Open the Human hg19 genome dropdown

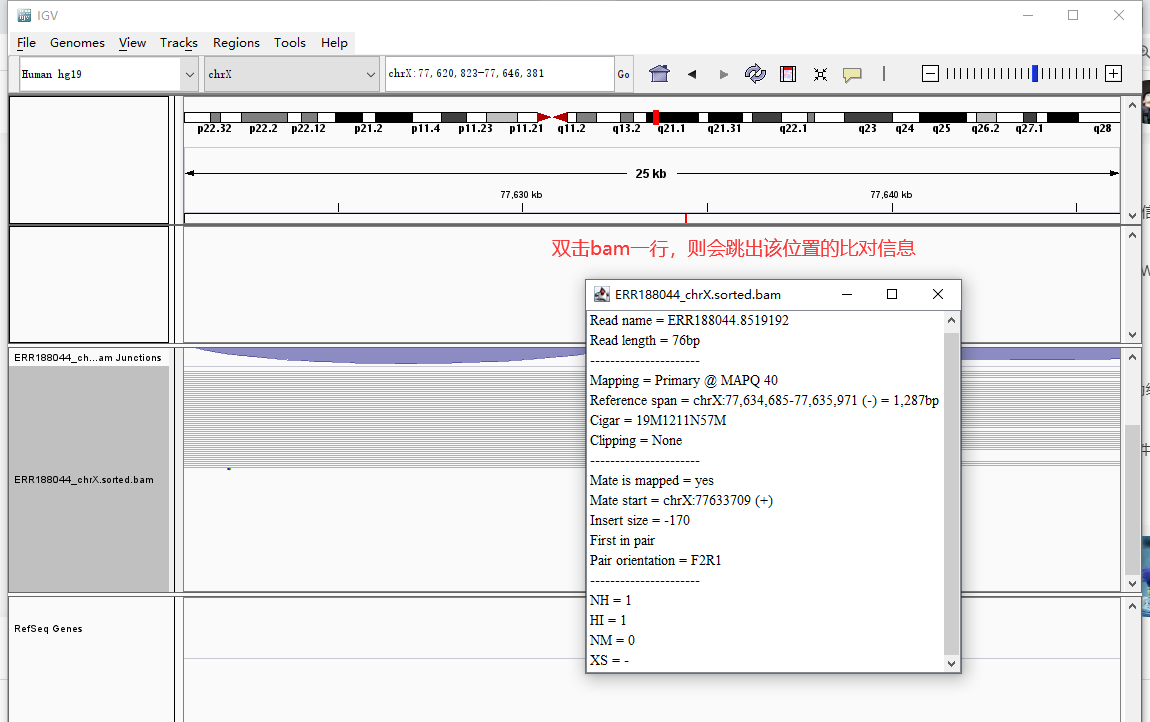click(x=108, y=74)
